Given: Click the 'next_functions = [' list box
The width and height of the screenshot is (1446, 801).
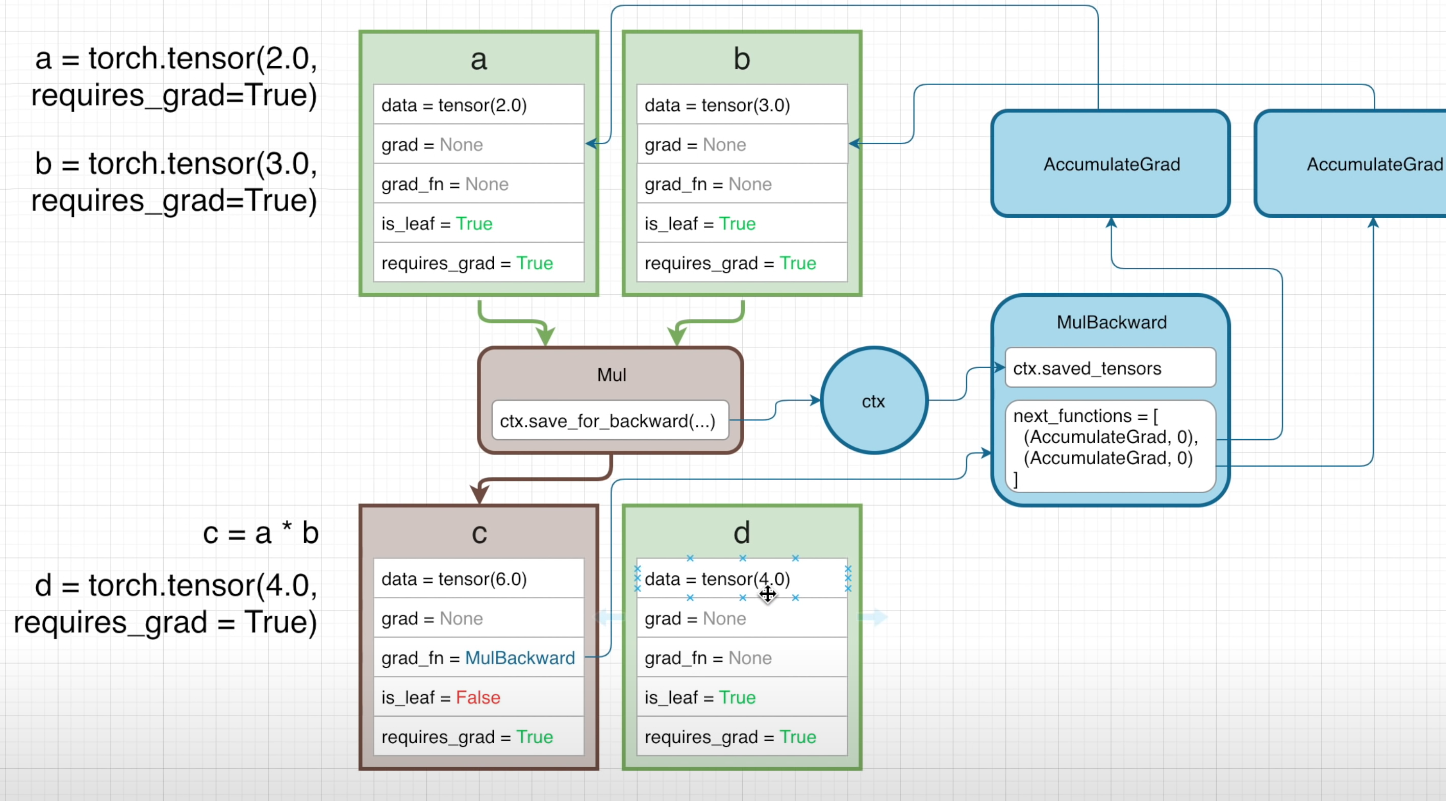Looking at the screenshot, I should click(1110, 447).
